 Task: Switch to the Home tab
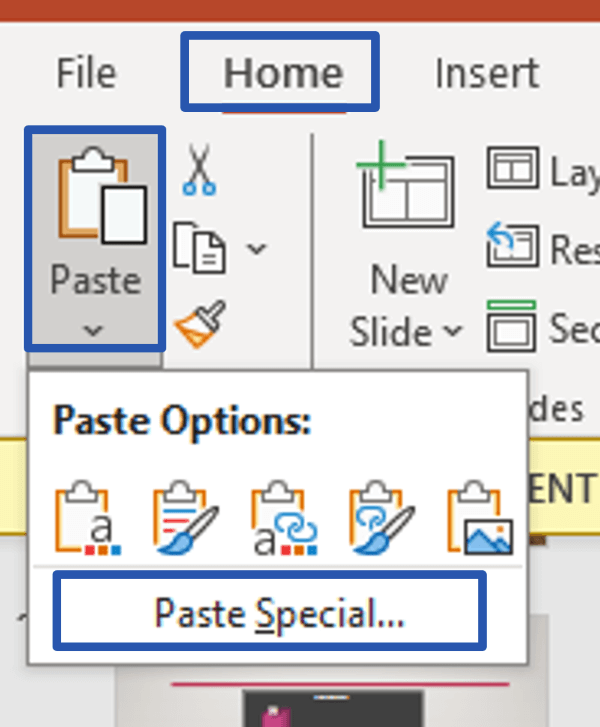pyautogui.click(x=284, y=72)
